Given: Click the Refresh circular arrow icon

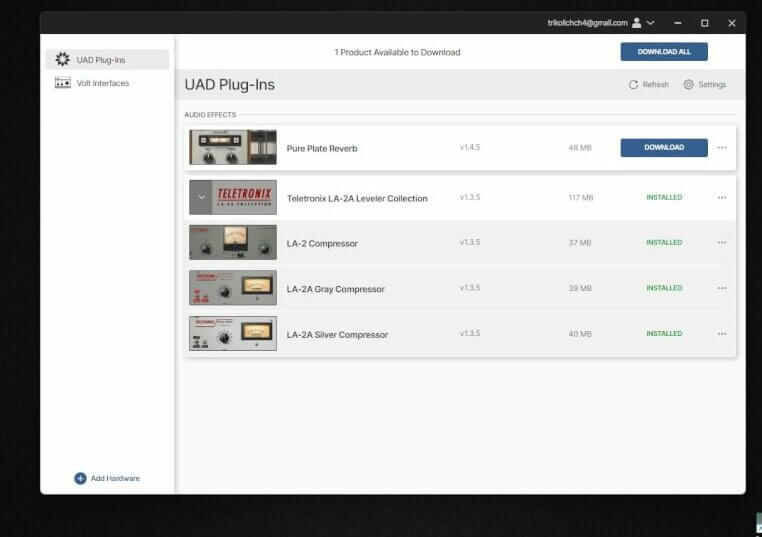Looking at the screenshot, I should pos(633,85).
